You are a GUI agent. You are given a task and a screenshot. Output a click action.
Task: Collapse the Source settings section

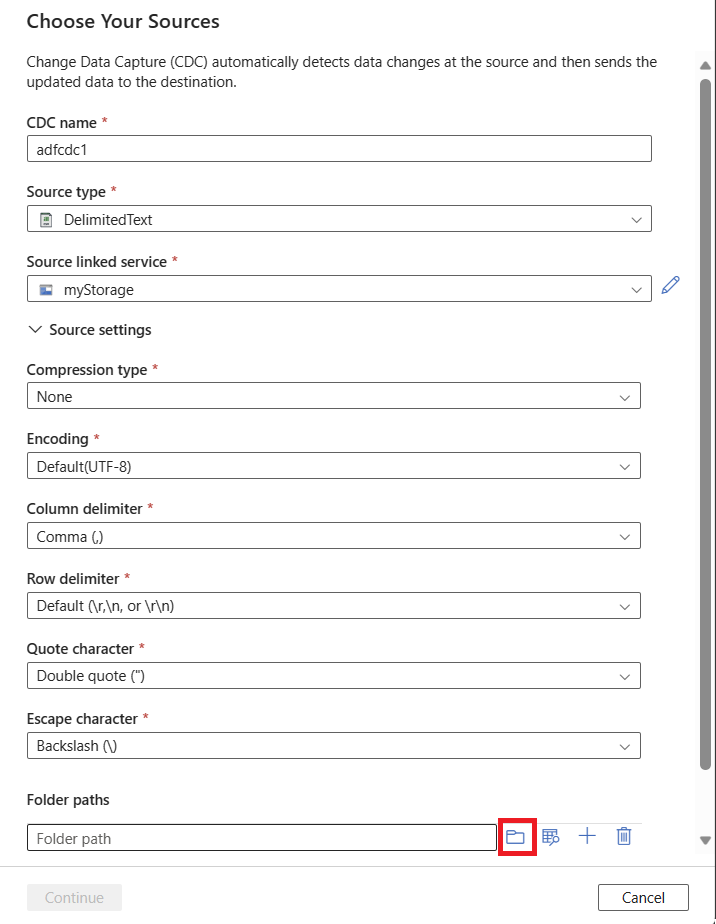pos(36,330)
